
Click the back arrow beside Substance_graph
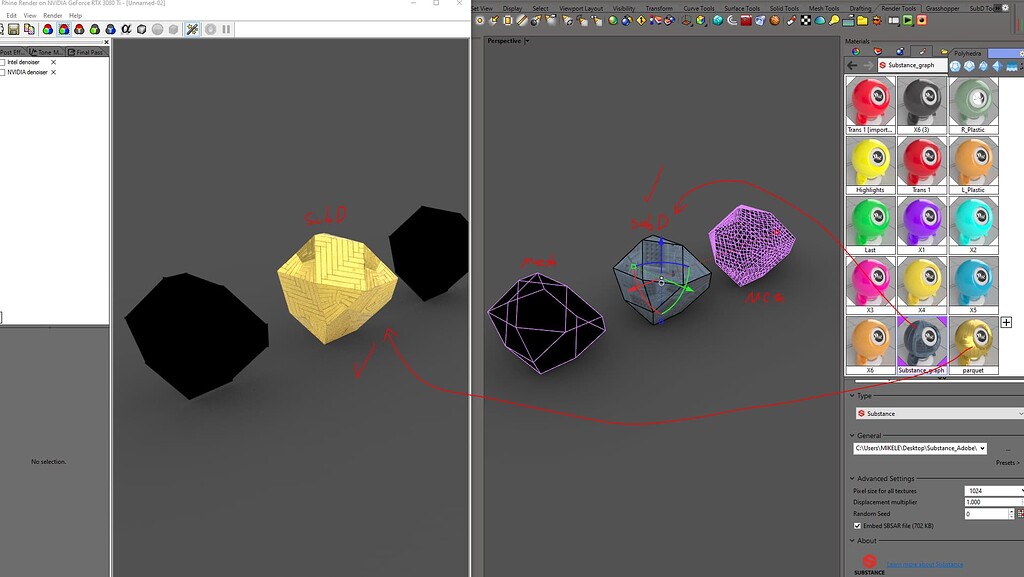click(851, 64)
